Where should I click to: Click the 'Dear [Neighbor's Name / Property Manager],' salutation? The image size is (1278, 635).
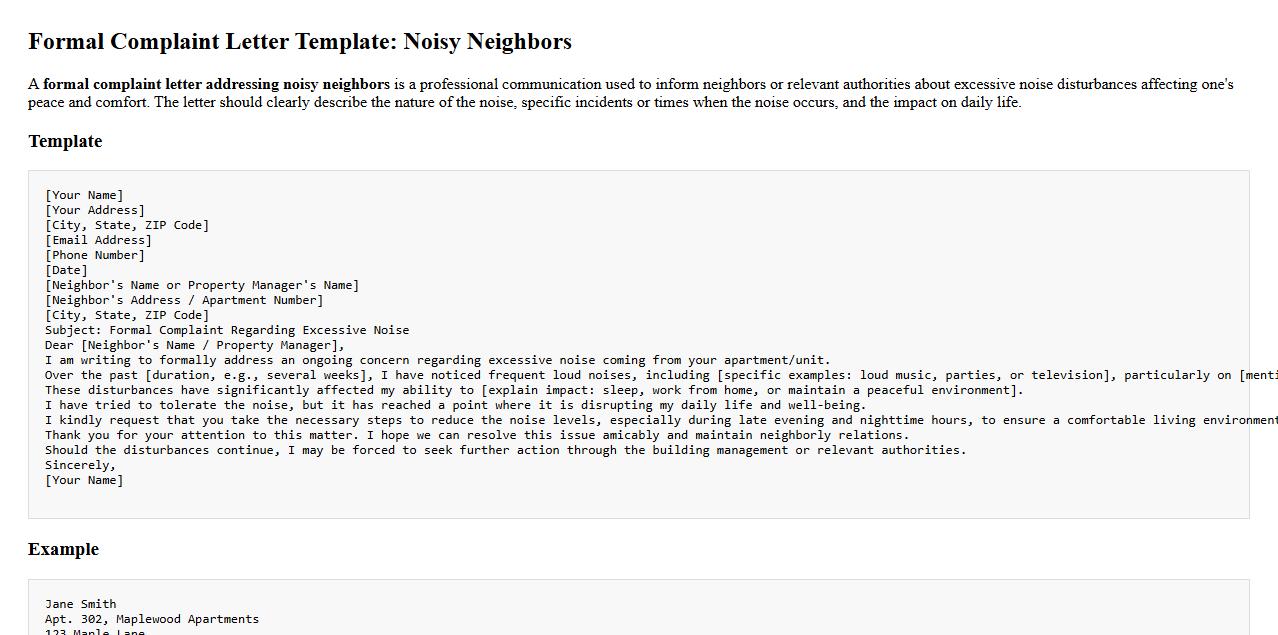tap(195, 345)
